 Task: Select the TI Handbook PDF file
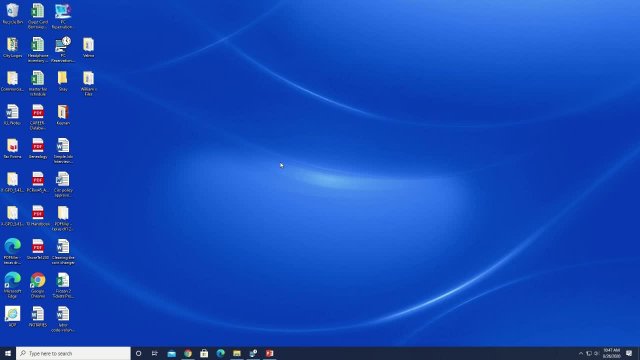[x=38, y=216]
